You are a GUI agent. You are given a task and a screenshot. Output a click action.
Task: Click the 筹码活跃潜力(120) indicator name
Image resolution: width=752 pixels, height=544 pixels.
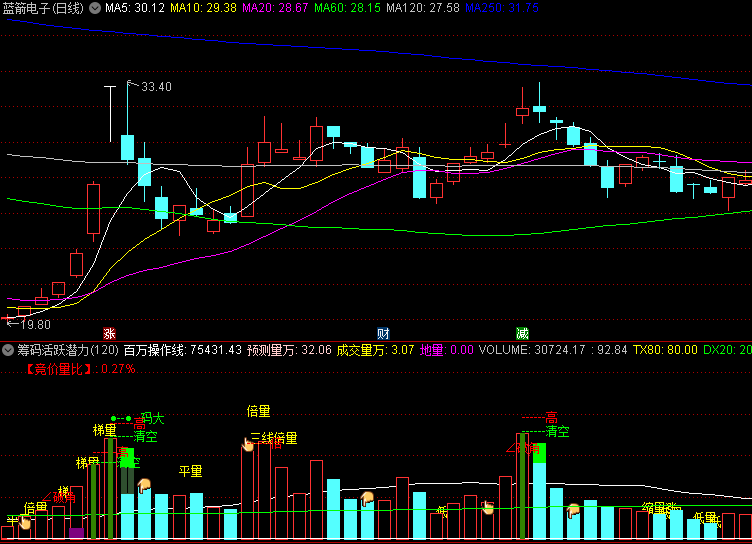68,350
